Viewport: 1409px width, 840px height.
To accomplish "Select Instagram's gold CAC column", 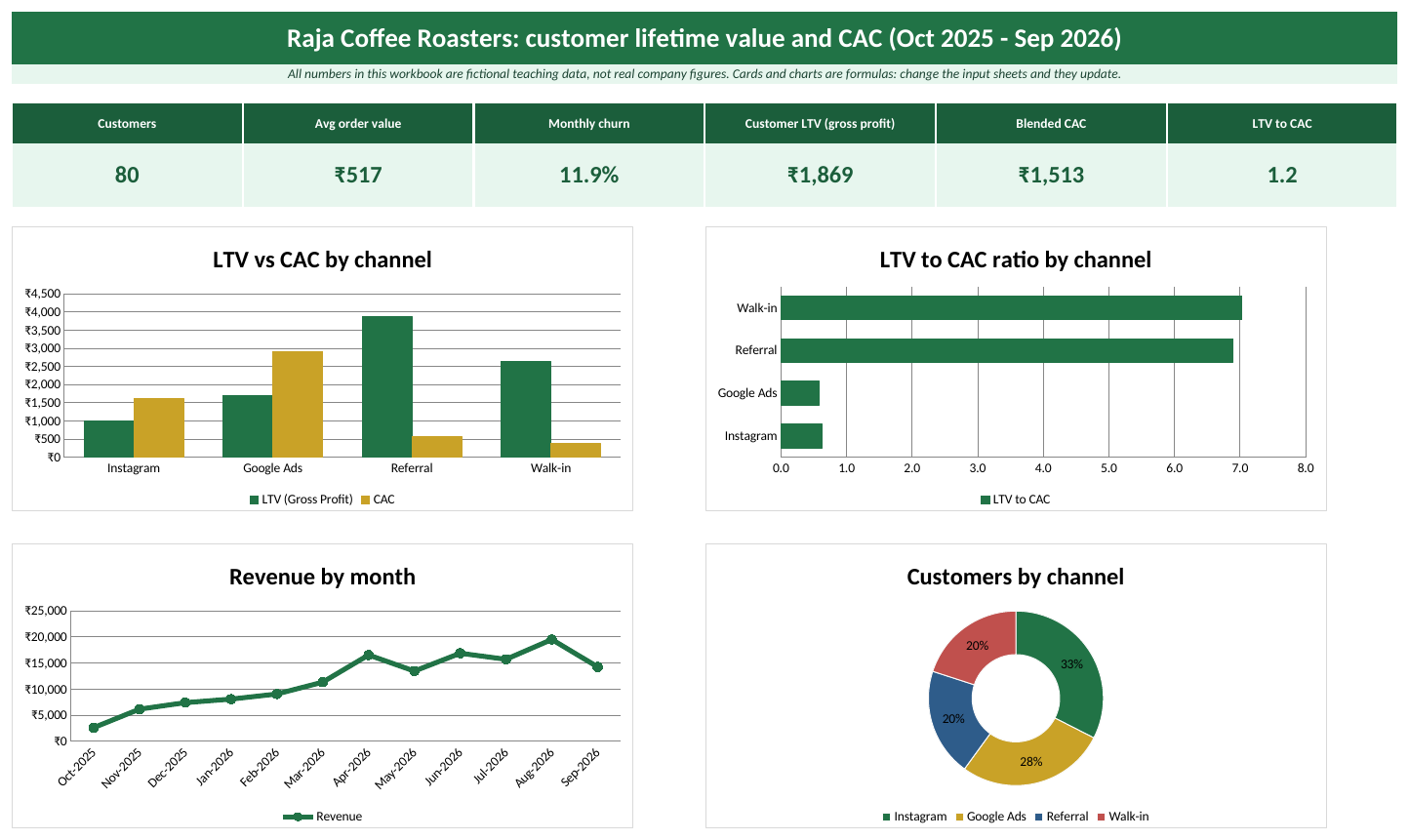I will point(159,427).
